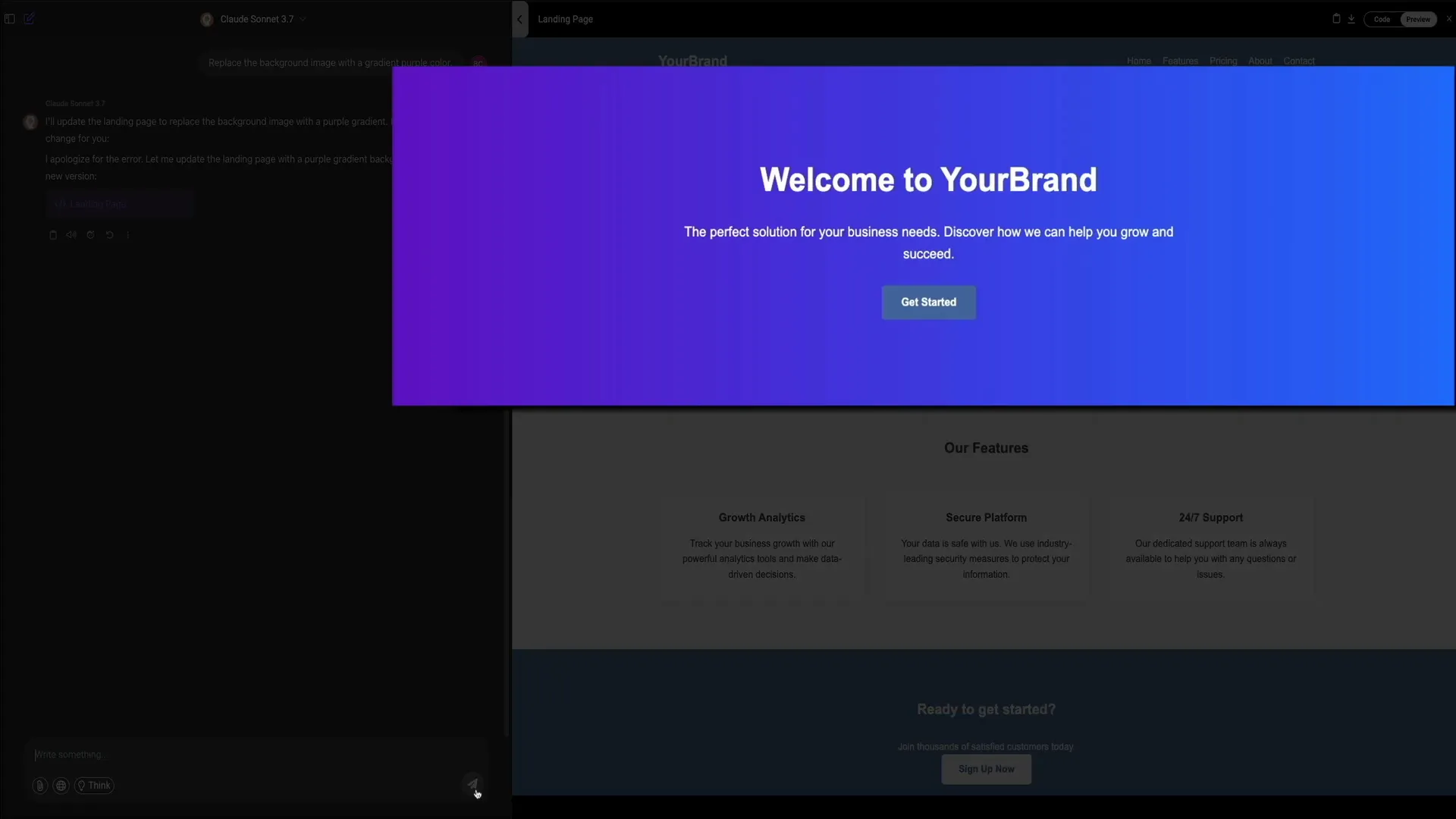
Task: Regenerate the assistant response
Action: [90, 235]
